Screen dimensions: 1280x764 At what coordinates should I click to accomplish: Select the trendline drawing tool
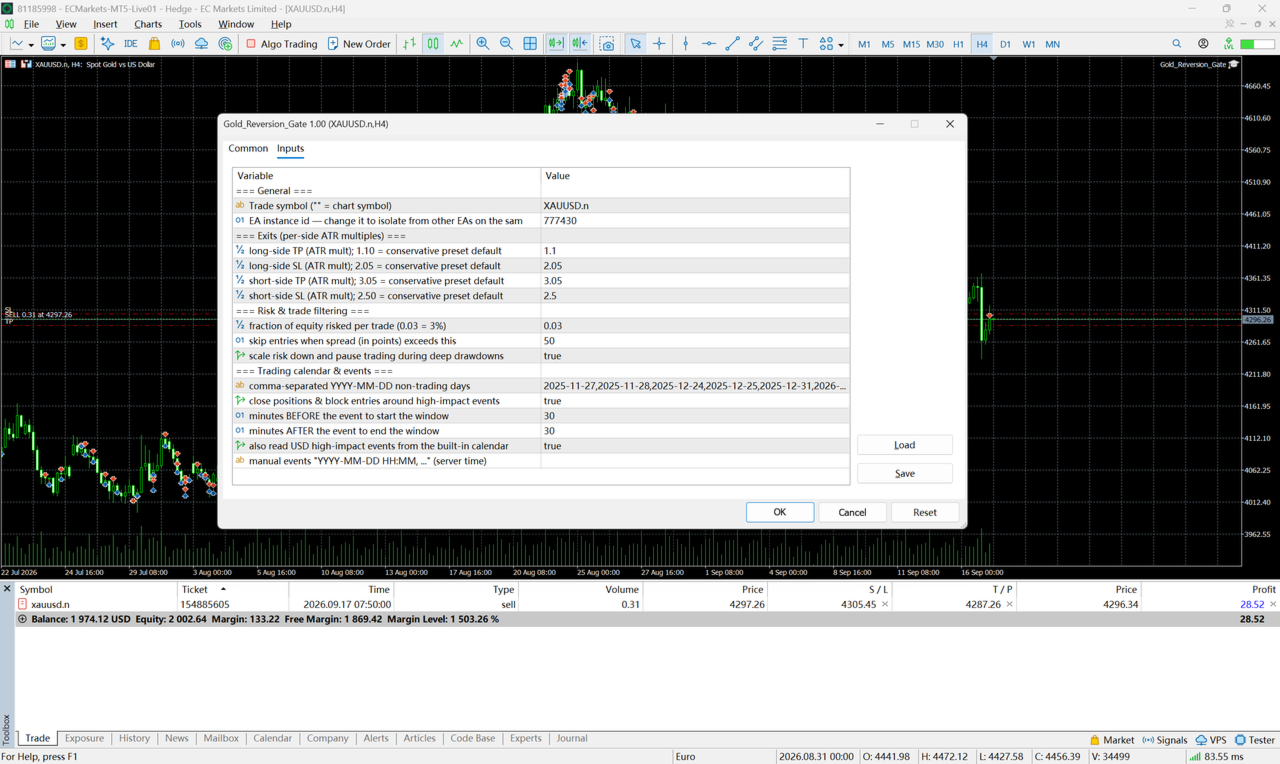[x=732, y=44]
